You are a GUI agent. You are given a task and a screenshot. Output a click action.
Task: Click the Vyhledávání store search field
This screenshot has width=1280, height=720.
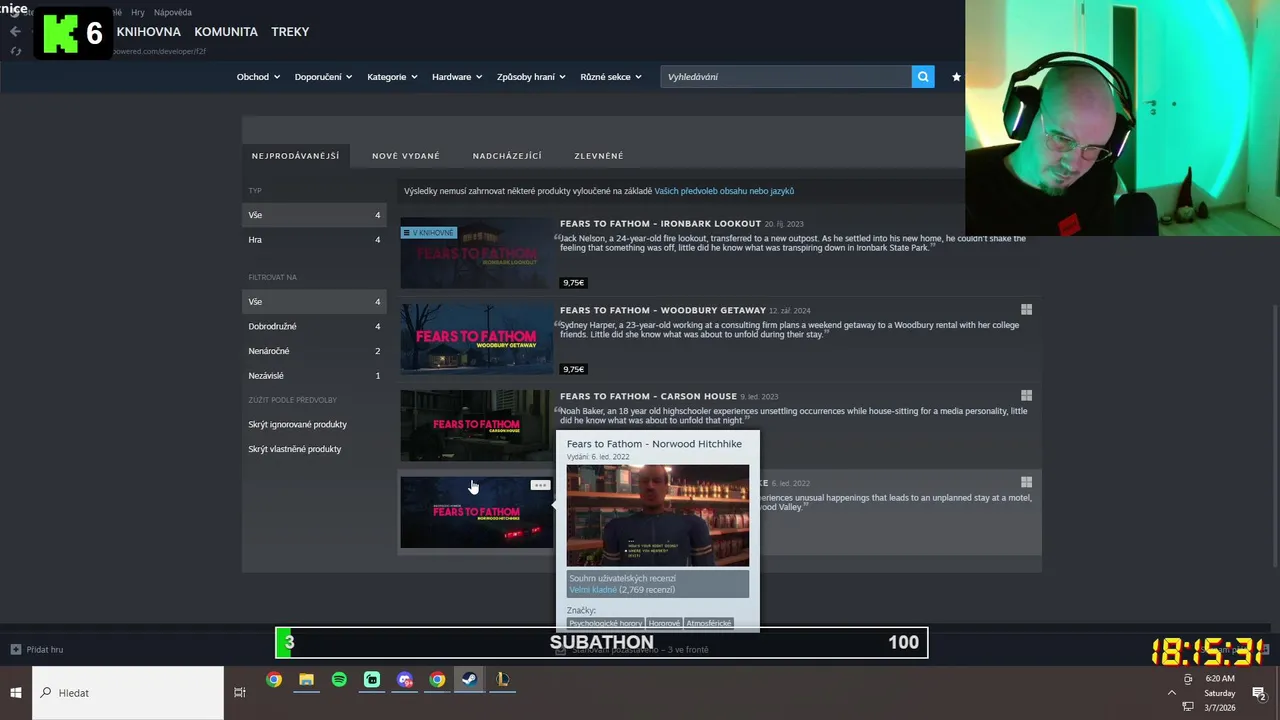786,77
